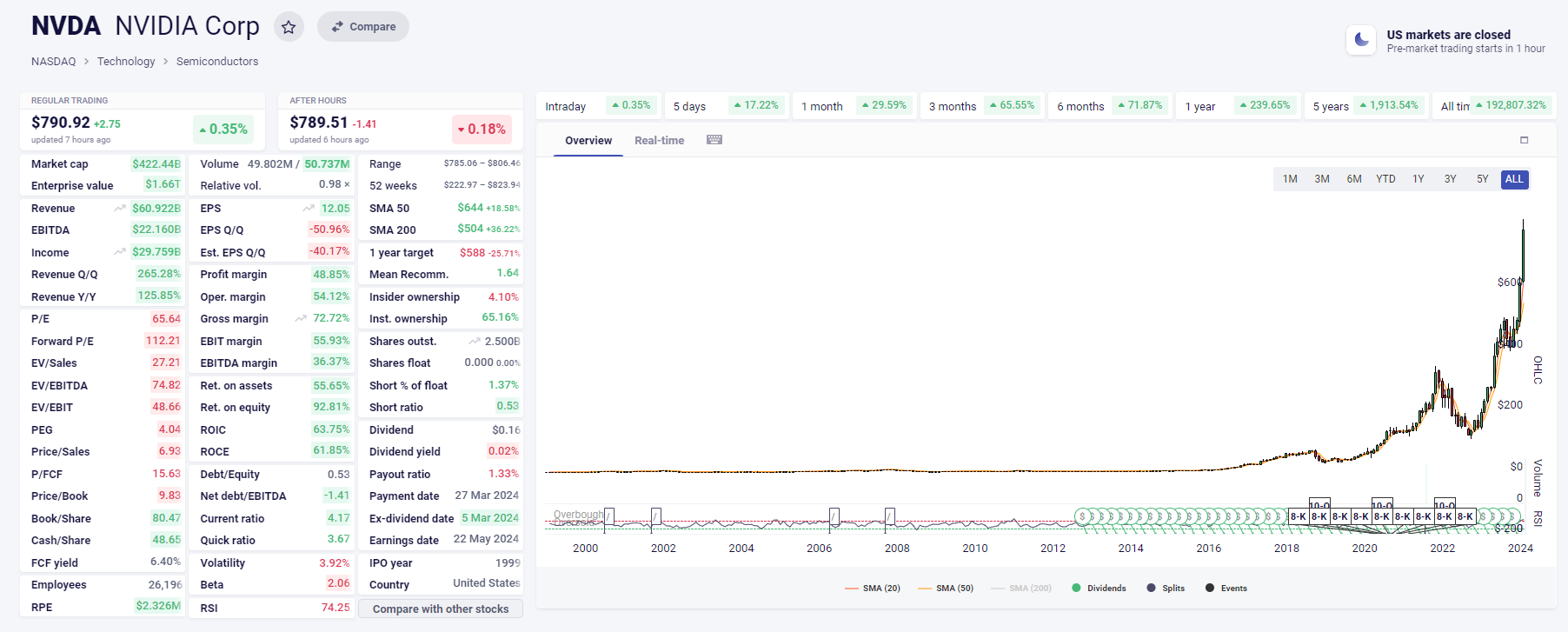Open the NASDAQ breadcrumb link
This screenshot has width=1568, height=632.
tap(54, 62)
